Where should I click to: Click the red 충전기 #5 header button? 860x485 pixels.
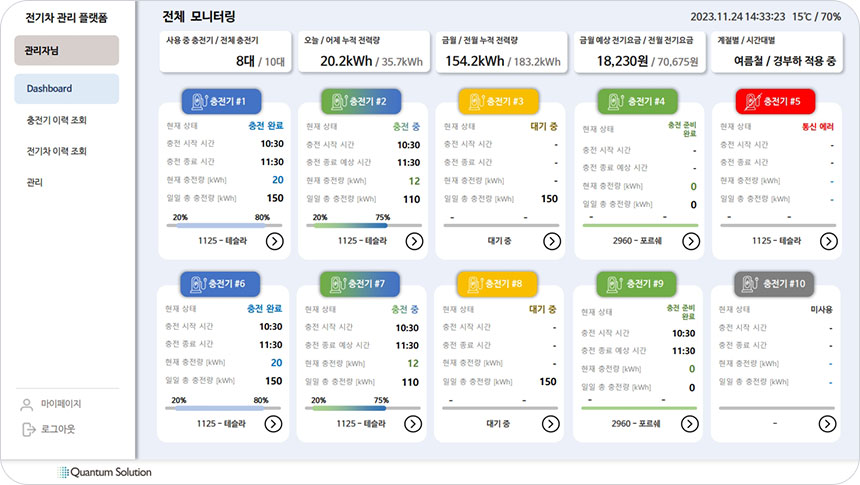775,101
